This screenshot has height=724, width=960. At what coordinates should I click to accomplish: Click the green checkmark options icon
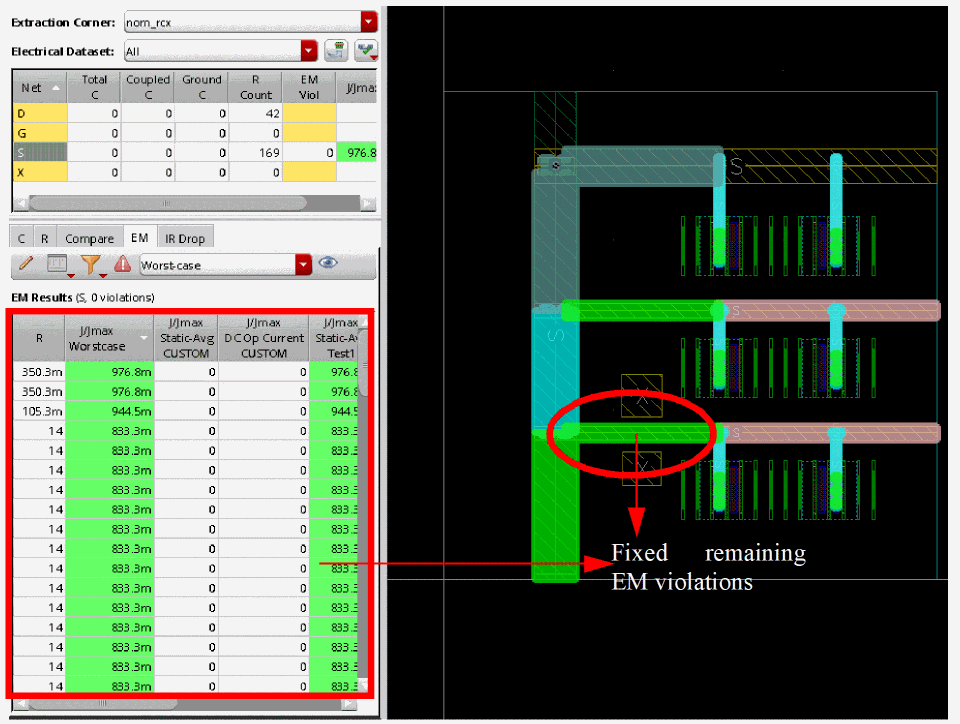366,50
